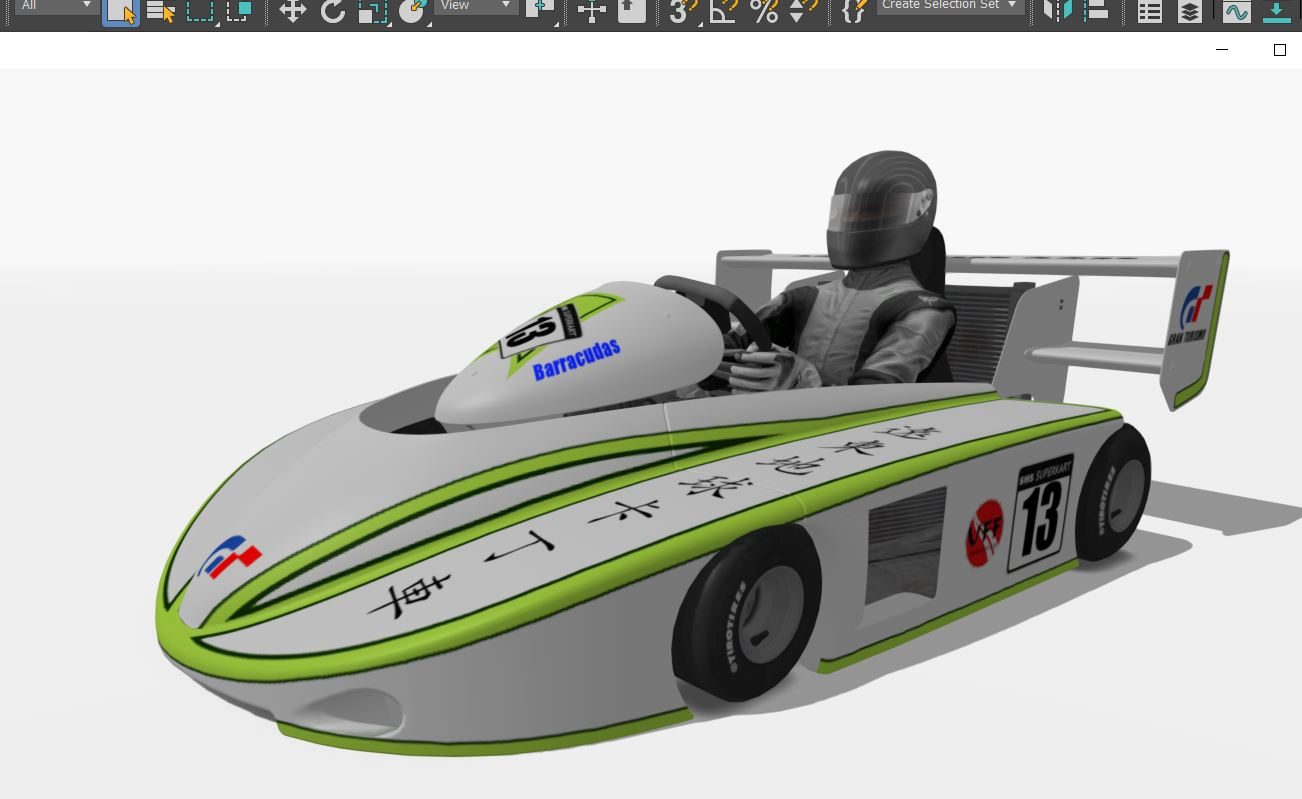Toggle the Scene Explorer list icon
1302x799 pixels.
1150,11
